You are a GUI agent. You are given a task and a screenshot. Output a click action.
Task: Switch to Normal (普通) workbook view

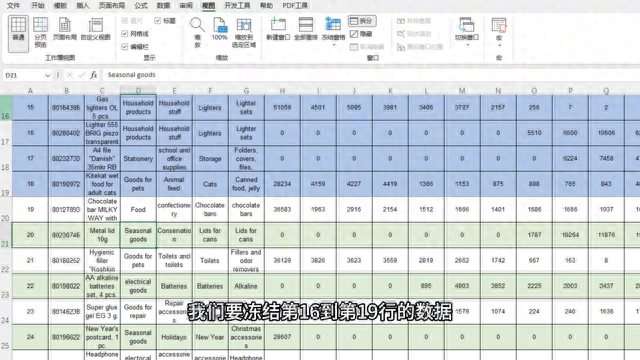click(18, 34)
